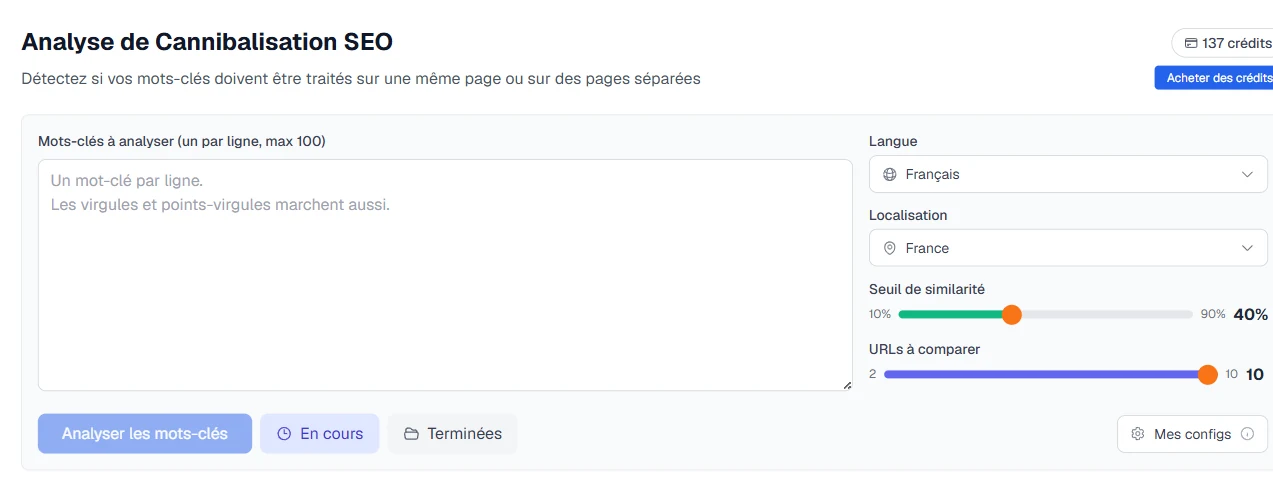Click the URLs à comparer slider handle
This screenshot has width=1273, height=492.
tap(1207, 374)
